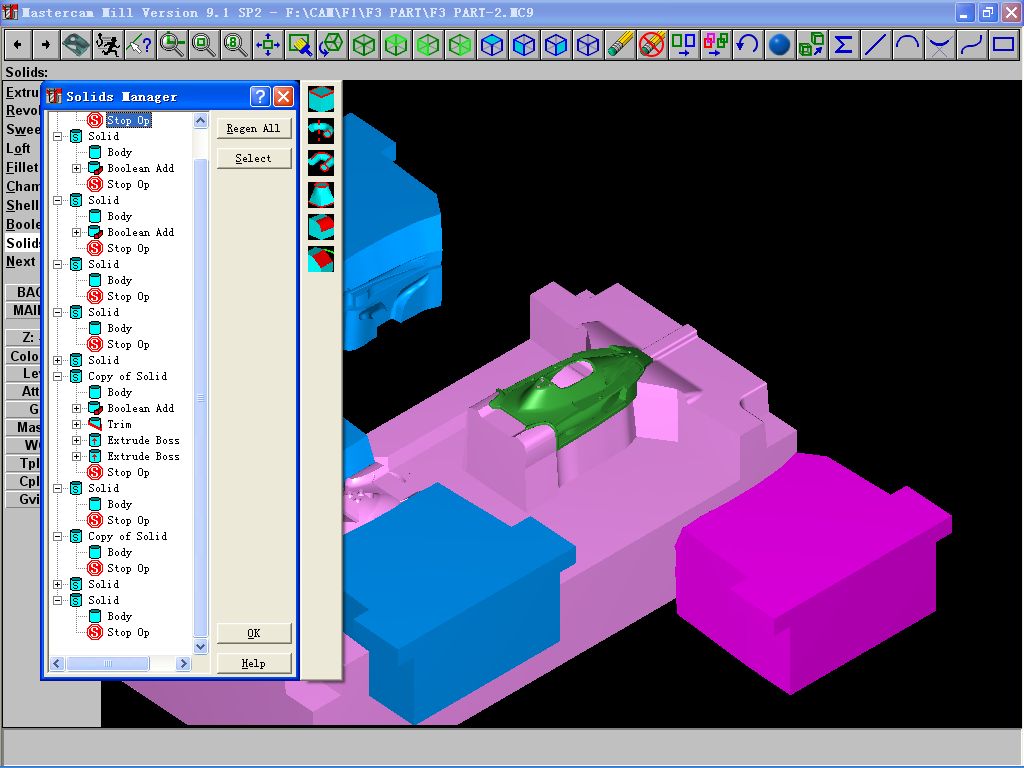Select the first Copy of Solid tree item
Viewport: 1024px width, 768px height.
[127, 376]
